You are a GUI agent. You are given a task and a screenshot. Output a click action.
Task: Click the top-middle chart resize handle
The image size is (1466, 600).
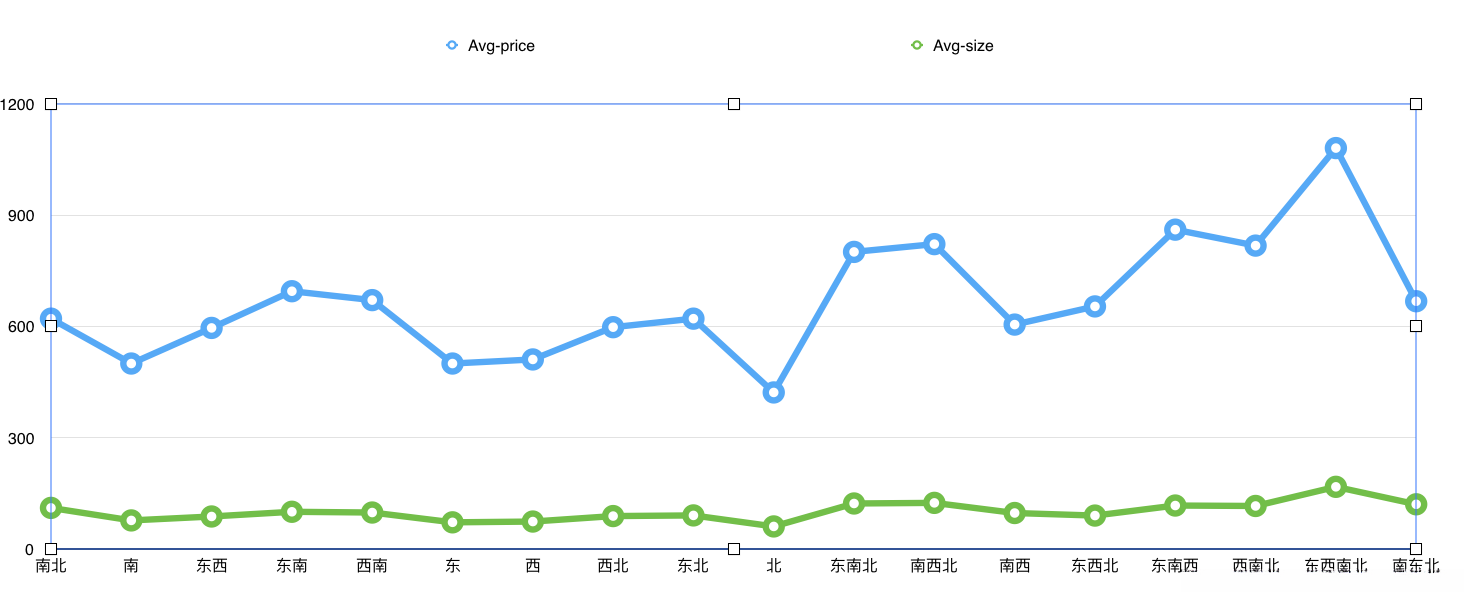tap(734, 104)
